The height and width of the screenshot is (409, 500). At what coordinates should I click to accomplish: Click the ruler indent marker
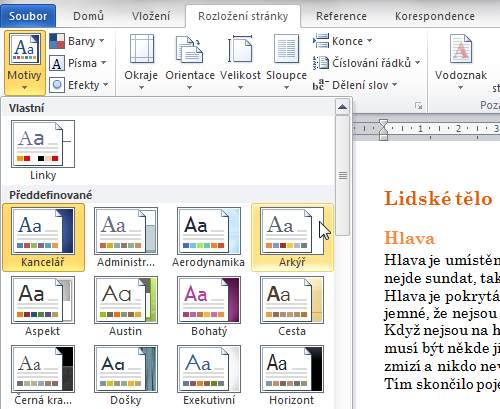384,130
